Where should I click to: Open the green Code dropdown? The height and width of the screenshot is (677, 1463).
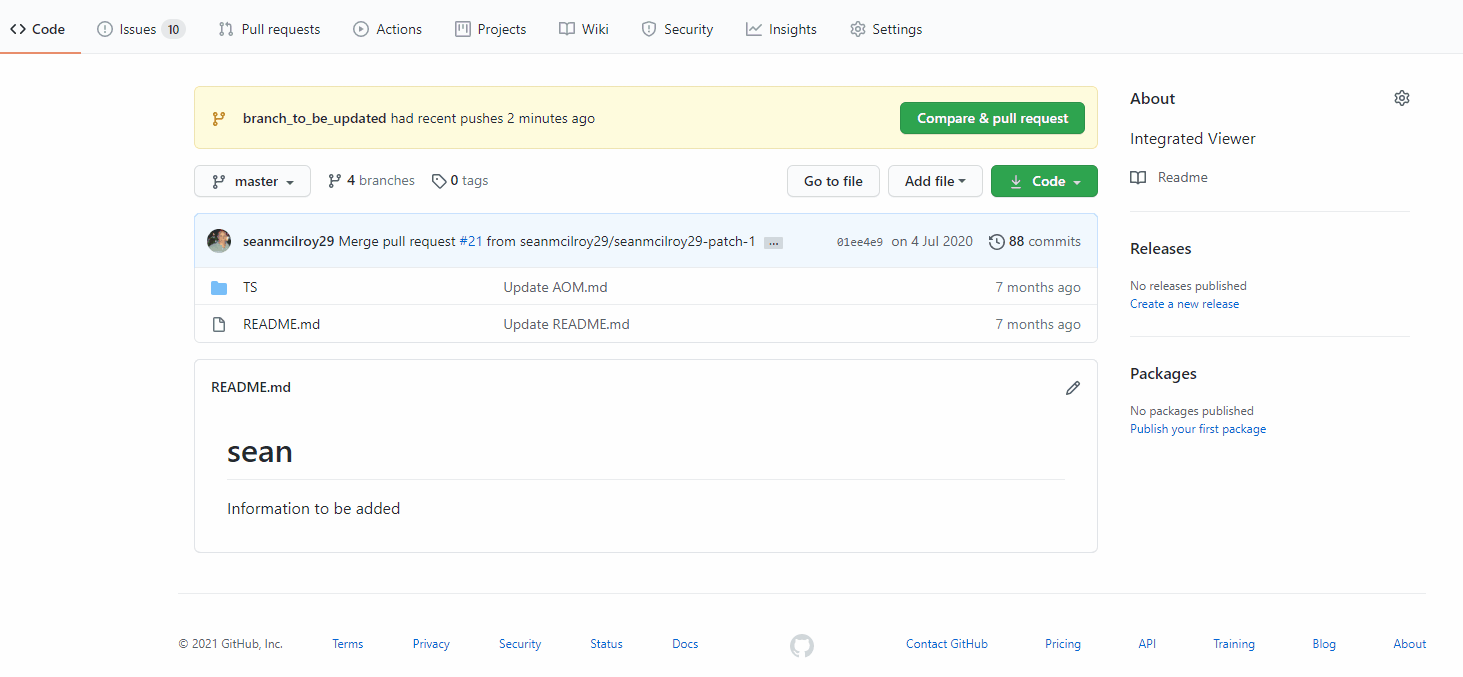pos(1044,181)
